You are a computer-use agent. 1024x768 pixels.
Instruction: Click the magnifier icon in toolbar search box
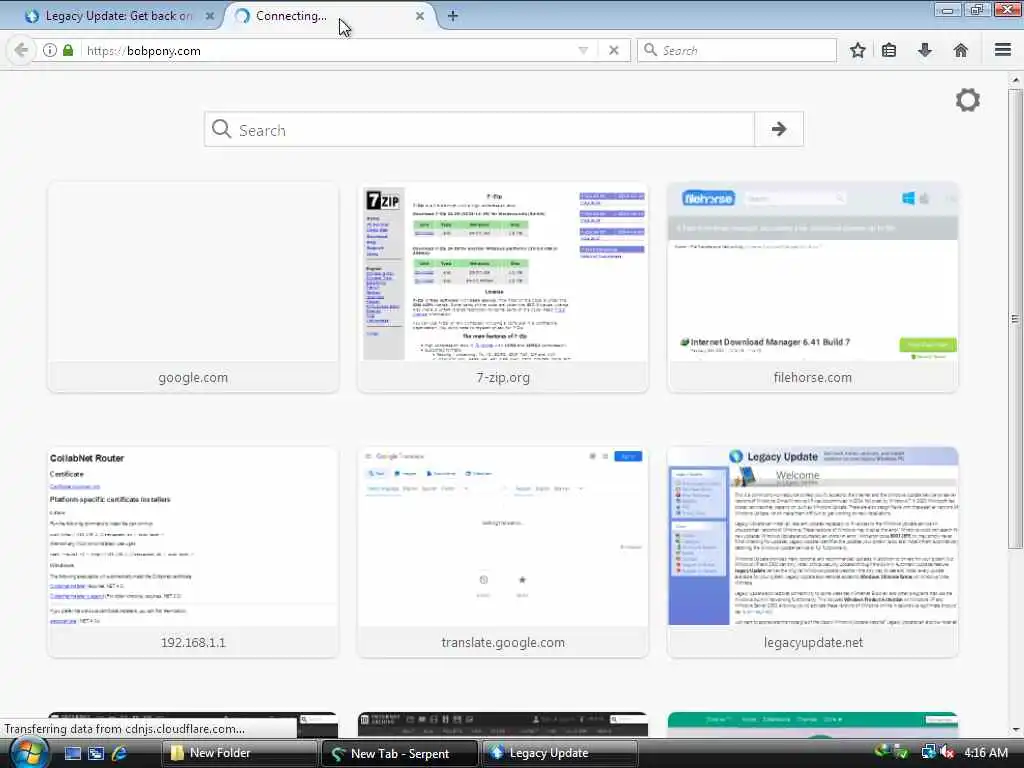click(x=650, y=50)
